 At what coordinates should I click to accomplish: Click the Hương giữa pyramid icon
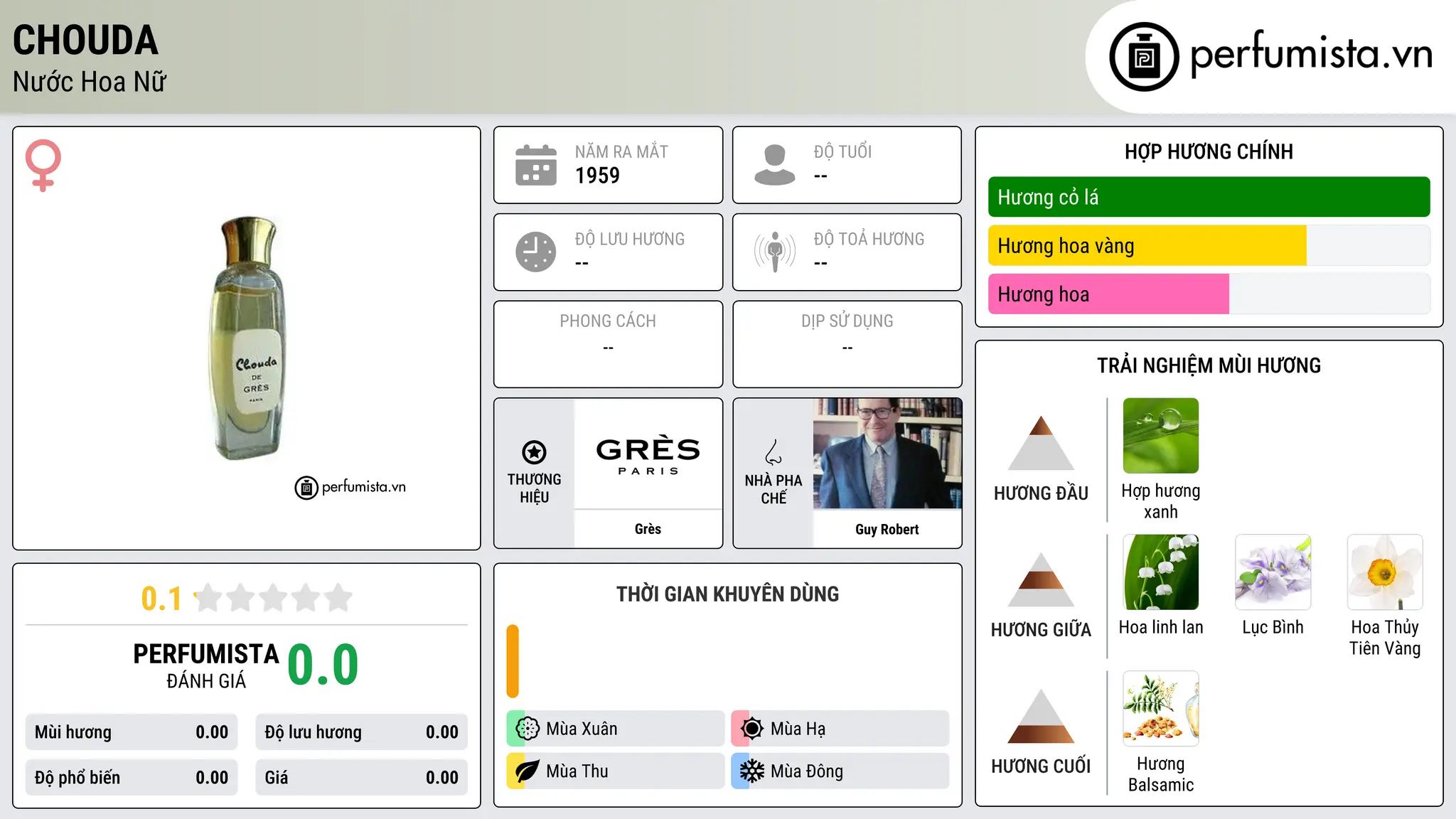pyautogui.click(x=1041, y=580)
